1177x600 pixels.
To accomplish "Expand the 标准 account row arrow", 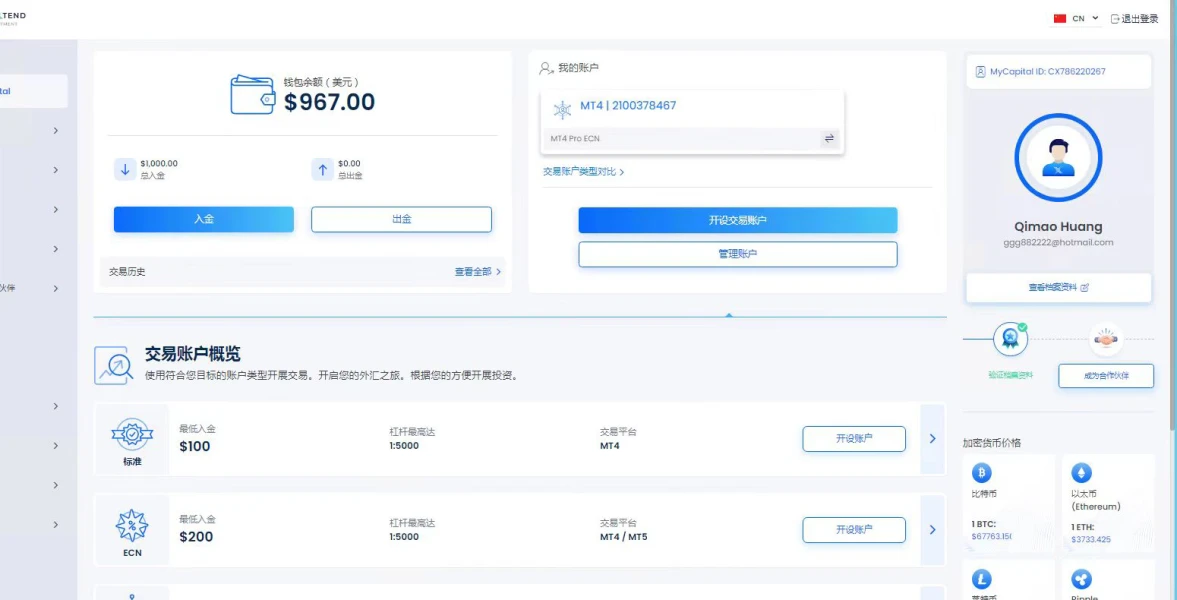I will (932, 439).
